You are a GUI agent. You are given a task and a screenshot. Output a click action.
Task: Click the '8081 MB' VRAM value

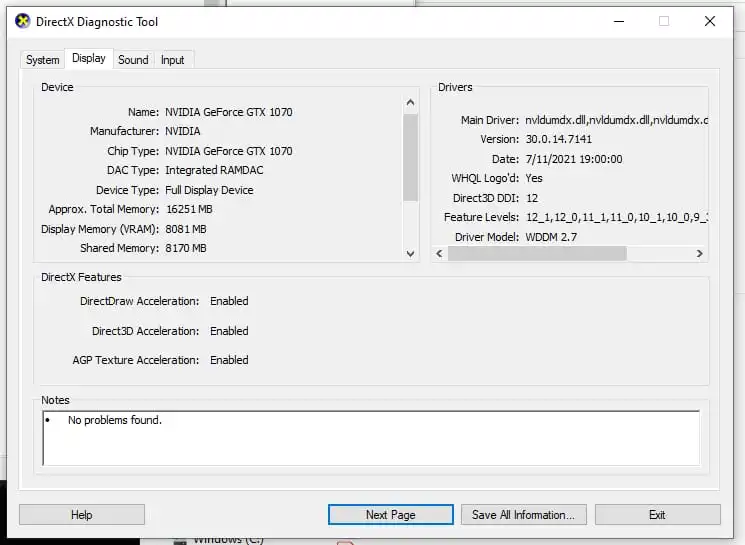[x=186, y=229]
